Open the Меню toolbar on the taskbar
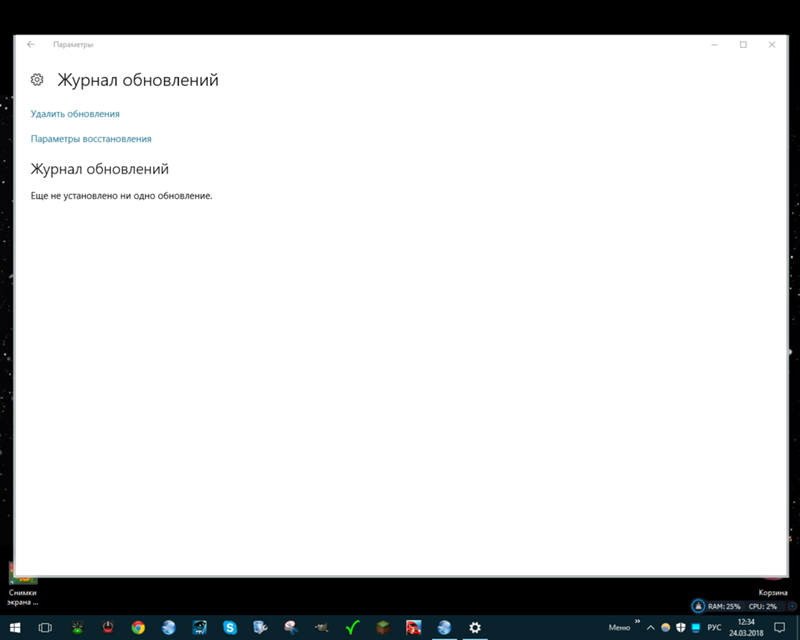Viewport: 800px width, 640px height. click(x=619, y=628)
